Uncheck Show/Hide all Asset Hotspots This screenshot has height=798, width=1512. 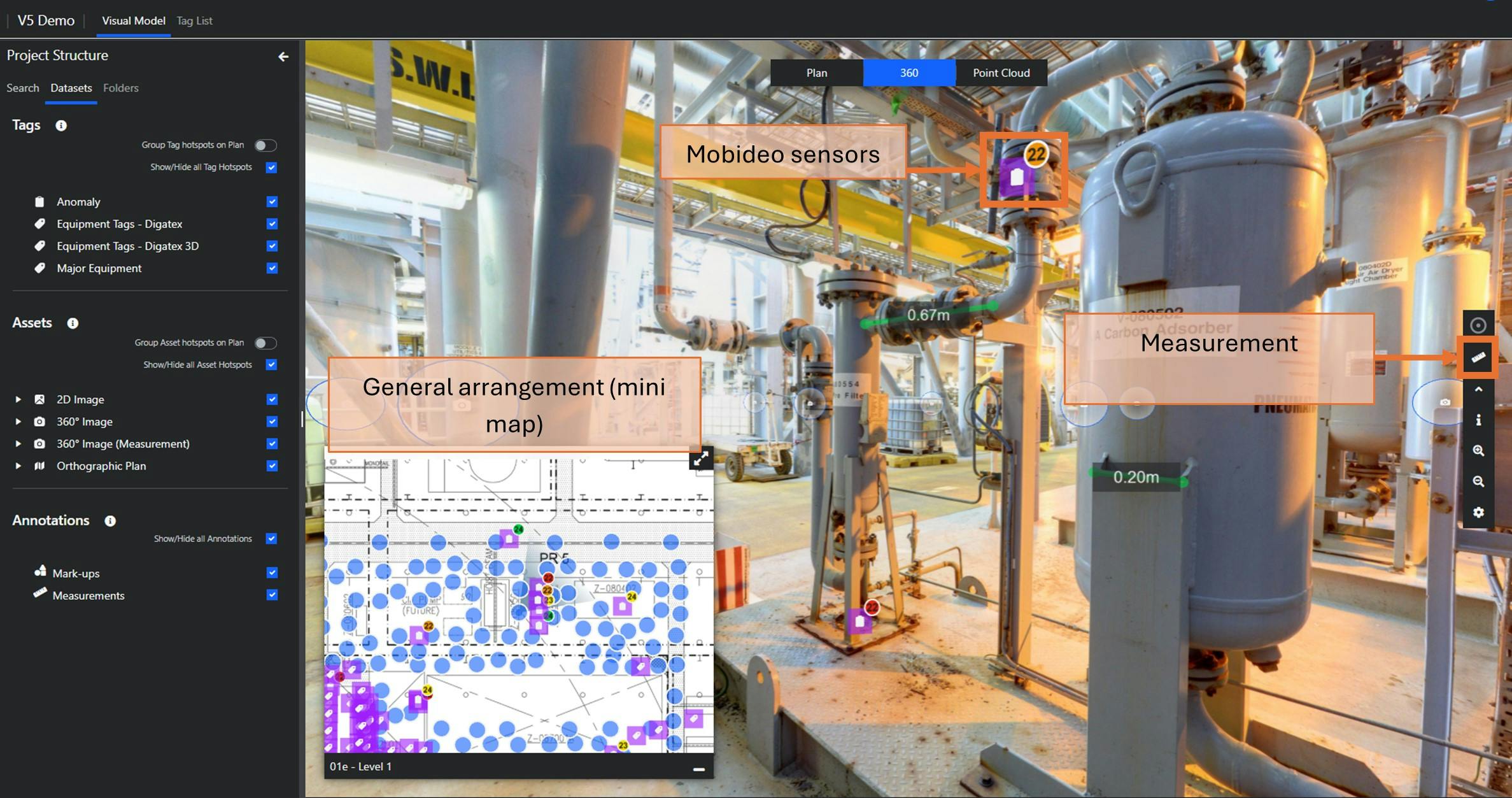point(271,364)
